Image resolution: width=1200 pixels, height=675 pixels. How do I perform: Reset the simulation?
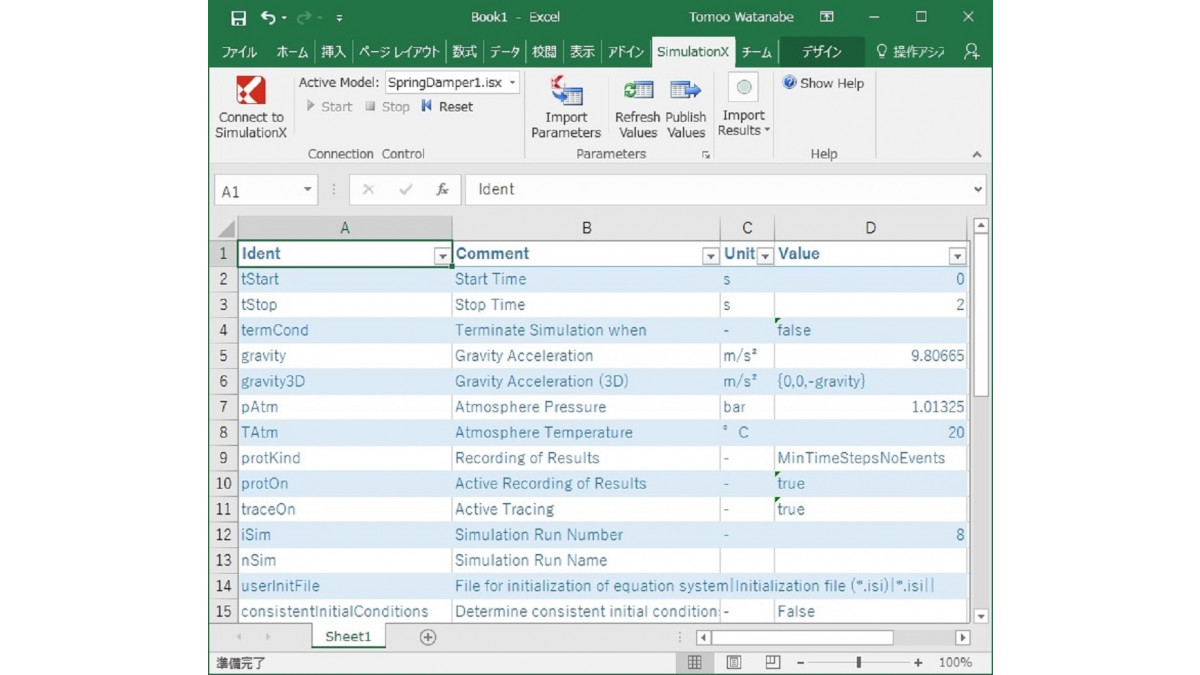[x=447, y=107]
